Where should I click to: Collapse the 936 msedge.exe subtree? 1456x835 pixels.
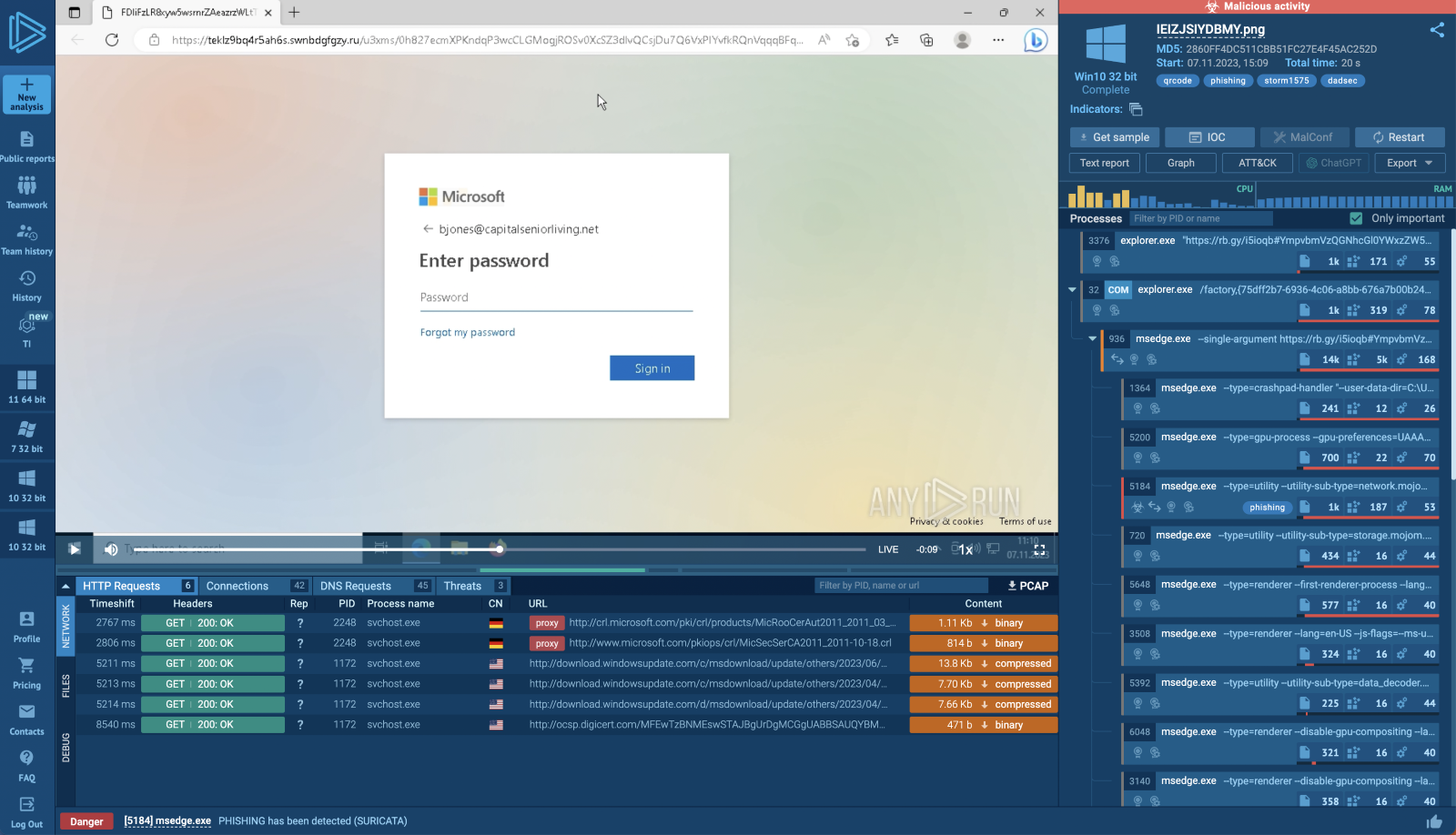pos(1093,339)
